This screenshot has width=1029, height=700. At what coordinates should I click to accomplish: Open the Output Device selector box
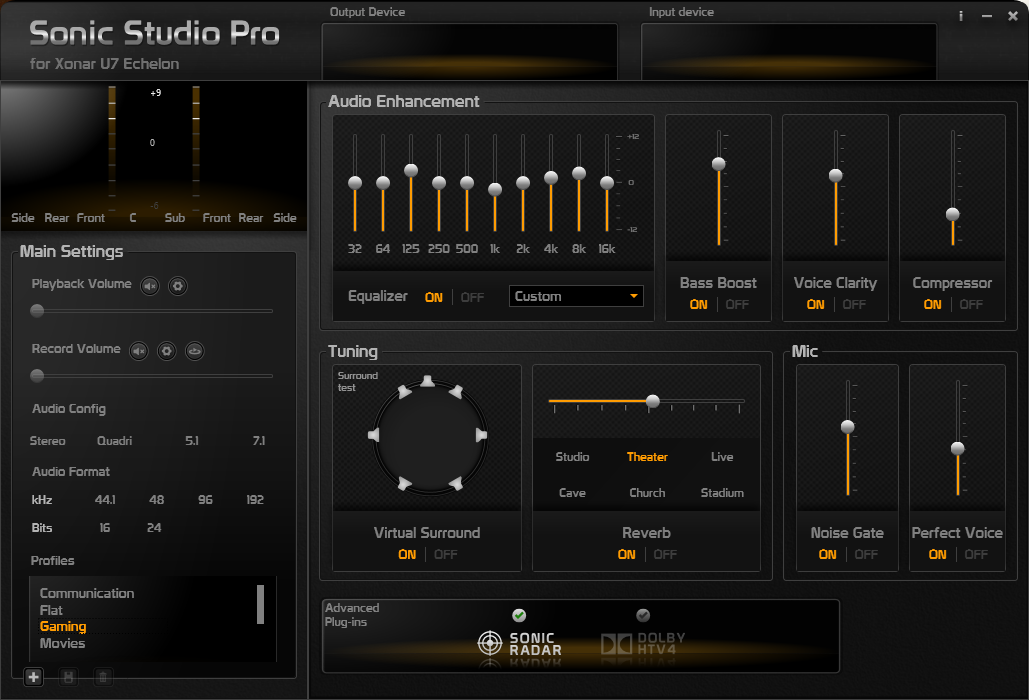(x=470, y=51)
